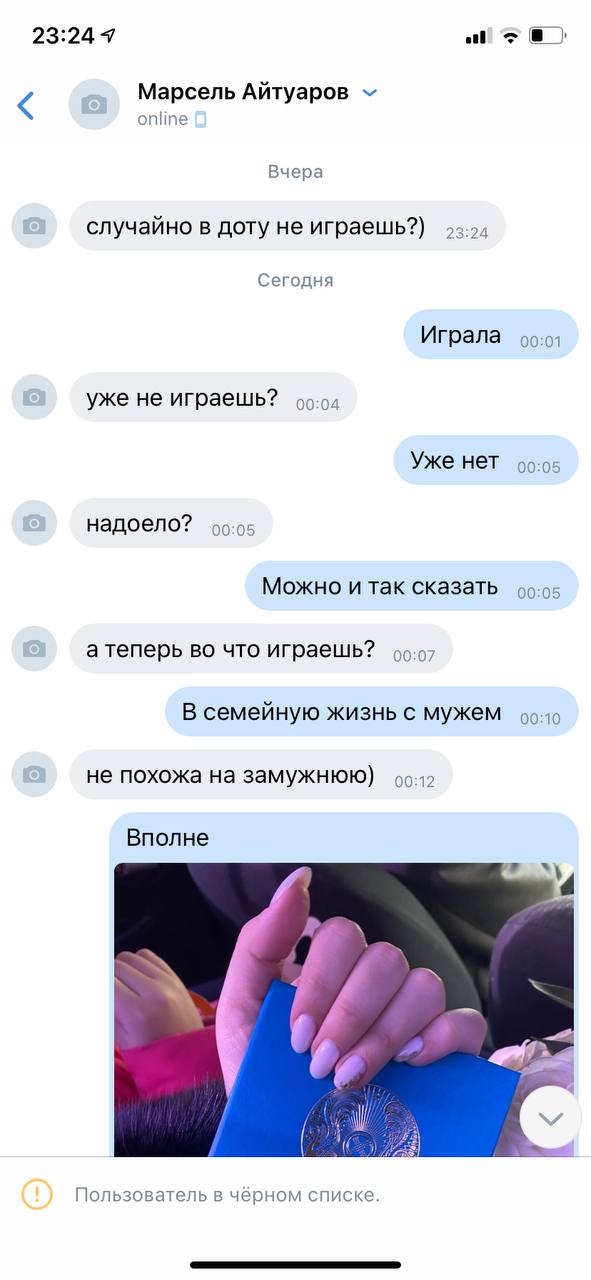Open profile via Марсель Айтуаров name
The image size is (591, 1280).
click(243, 92)
